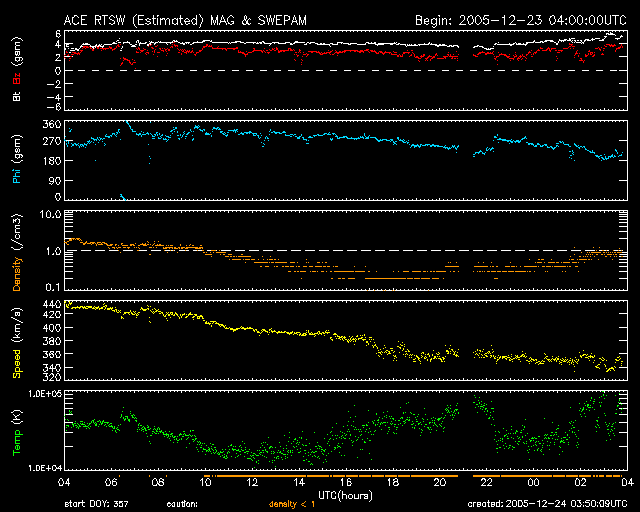Click the '380' tick on Speed axis
640x512 pixels.
52,341
